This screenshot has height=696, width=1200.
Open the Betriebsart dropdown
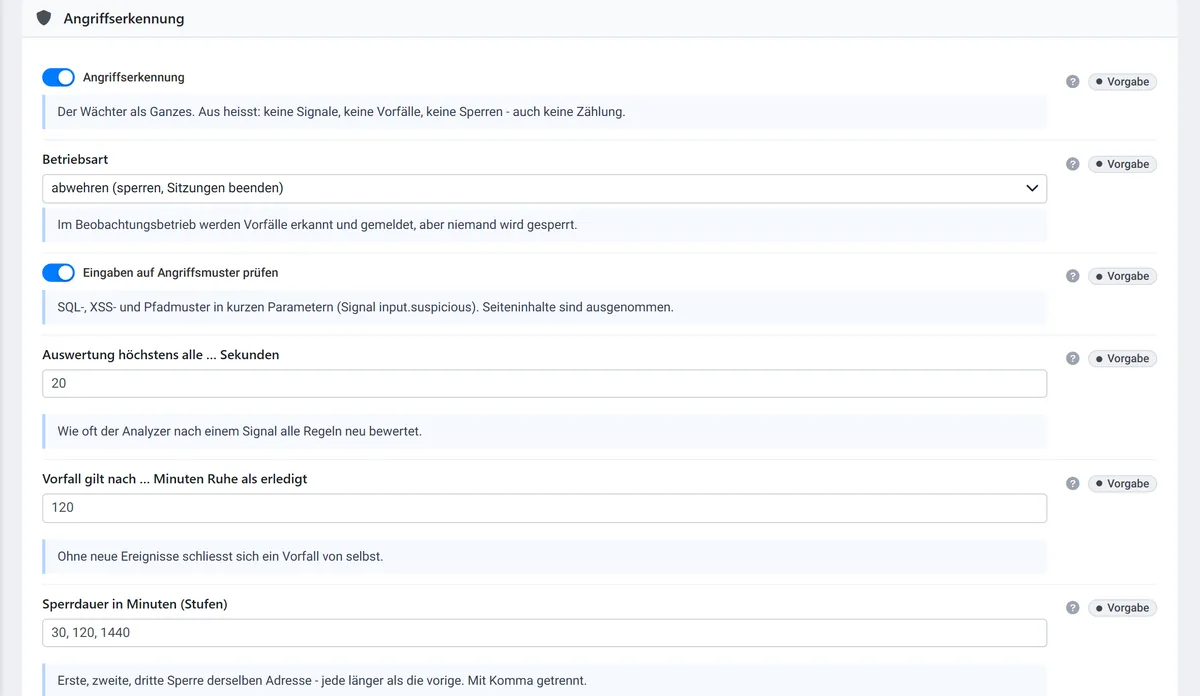click(x=544, y=188)
